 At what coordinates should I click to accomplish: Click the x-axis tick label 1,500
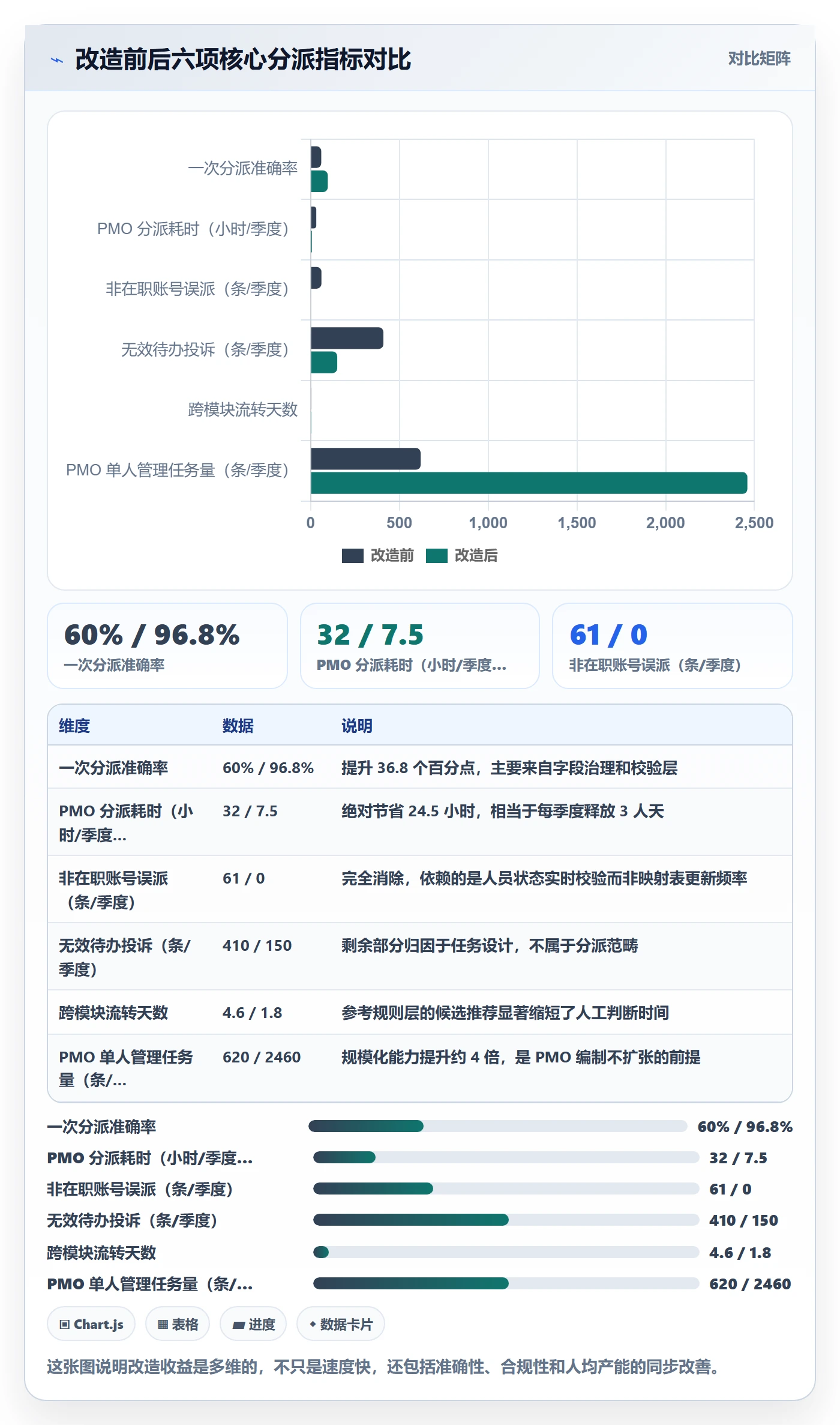pyautogui.click(x=577, y=523)
